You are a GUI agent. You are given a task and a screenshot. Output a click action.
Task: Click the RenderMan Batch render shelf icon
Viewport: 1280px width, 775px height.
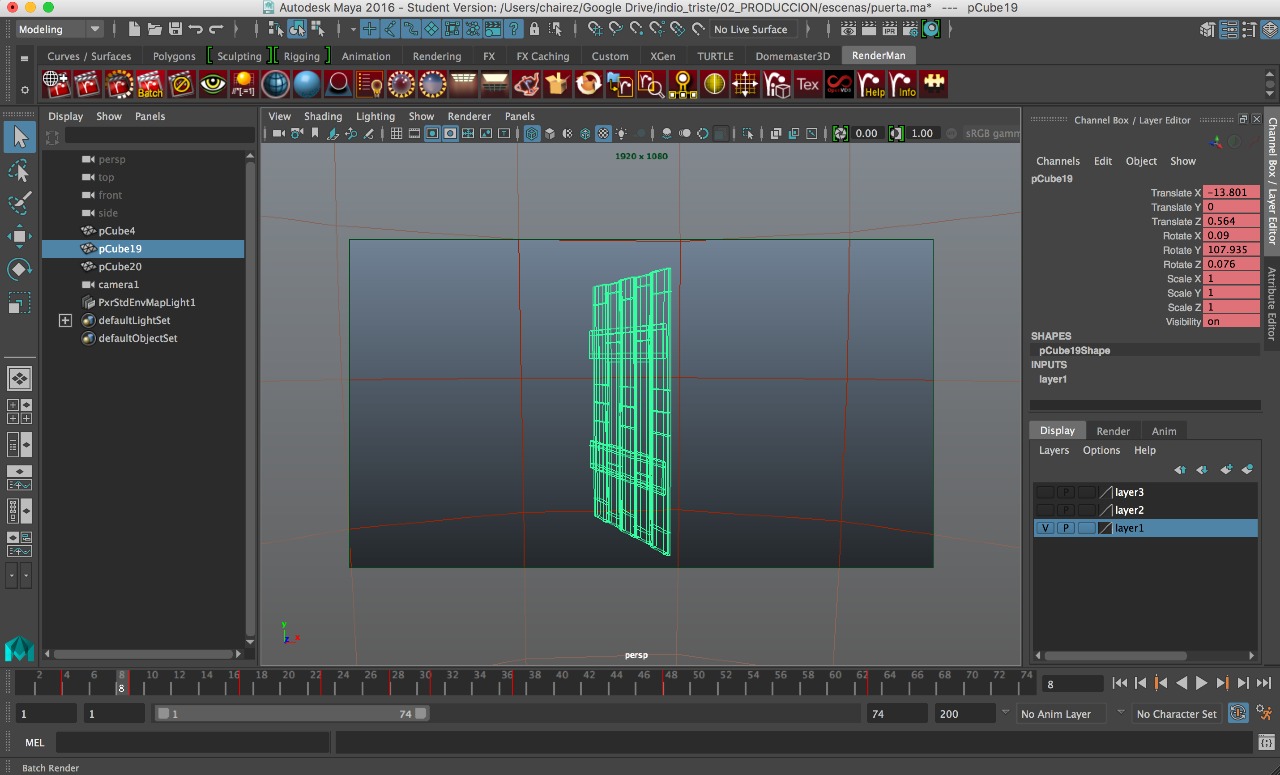[150, 84]
